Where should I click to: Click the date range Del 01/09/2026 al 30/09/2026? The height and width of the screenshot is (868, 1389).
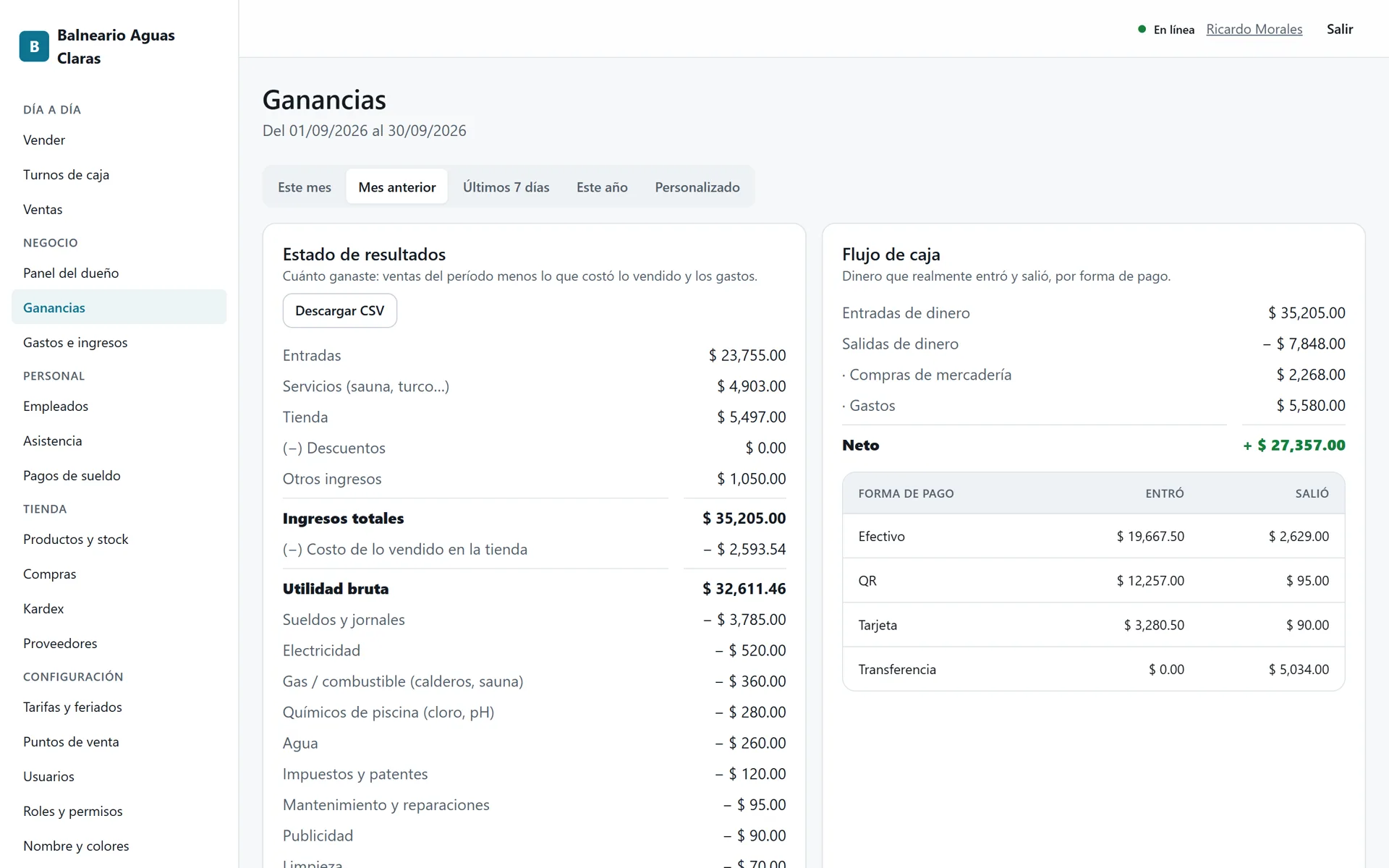pos(365,131)
